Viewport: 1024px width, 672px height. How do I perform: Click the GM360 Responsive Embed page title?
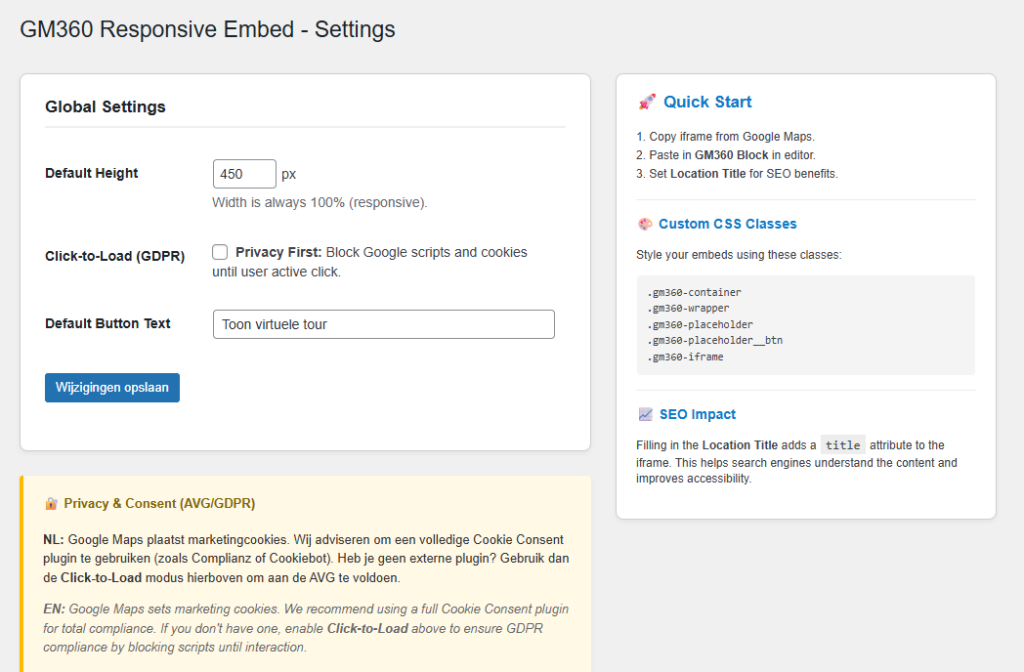[x=208, y=29]
